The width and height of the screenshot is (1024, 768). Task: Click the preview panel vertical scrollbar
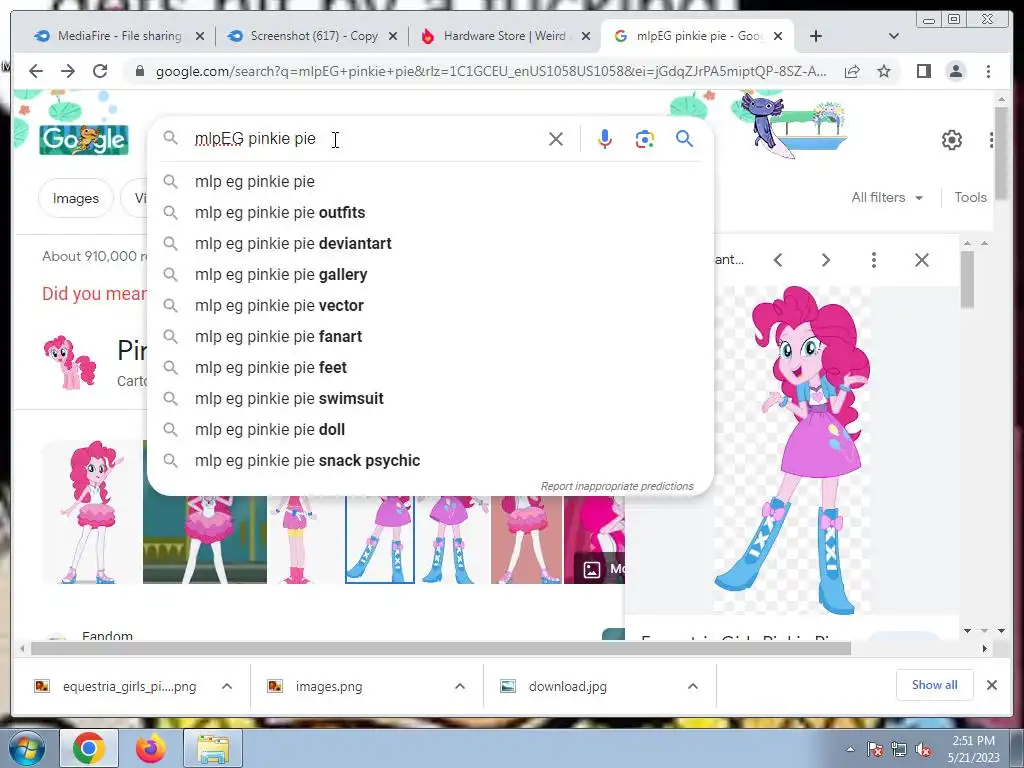point(967,280)
